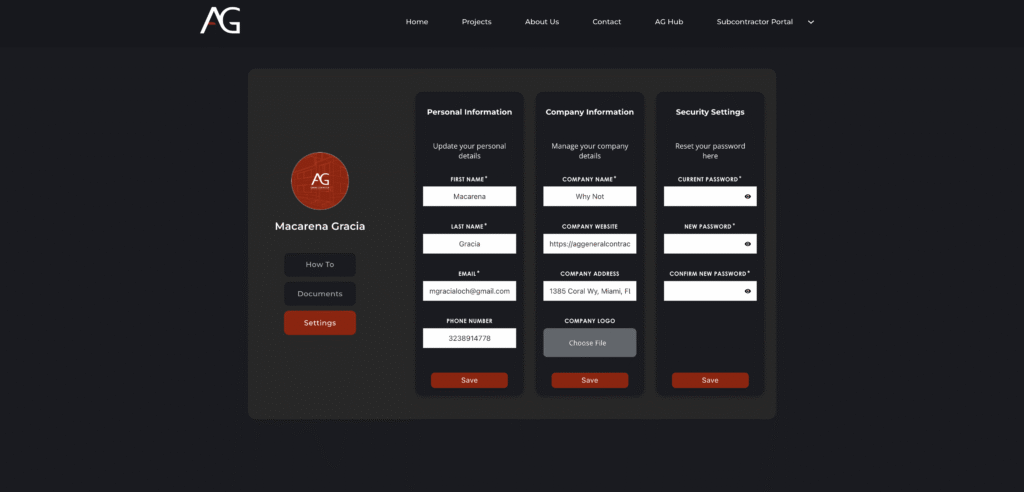This screenshot has height=492, width=1024.
Task: Click Choose File for company logo
Action: pos(589,343)
